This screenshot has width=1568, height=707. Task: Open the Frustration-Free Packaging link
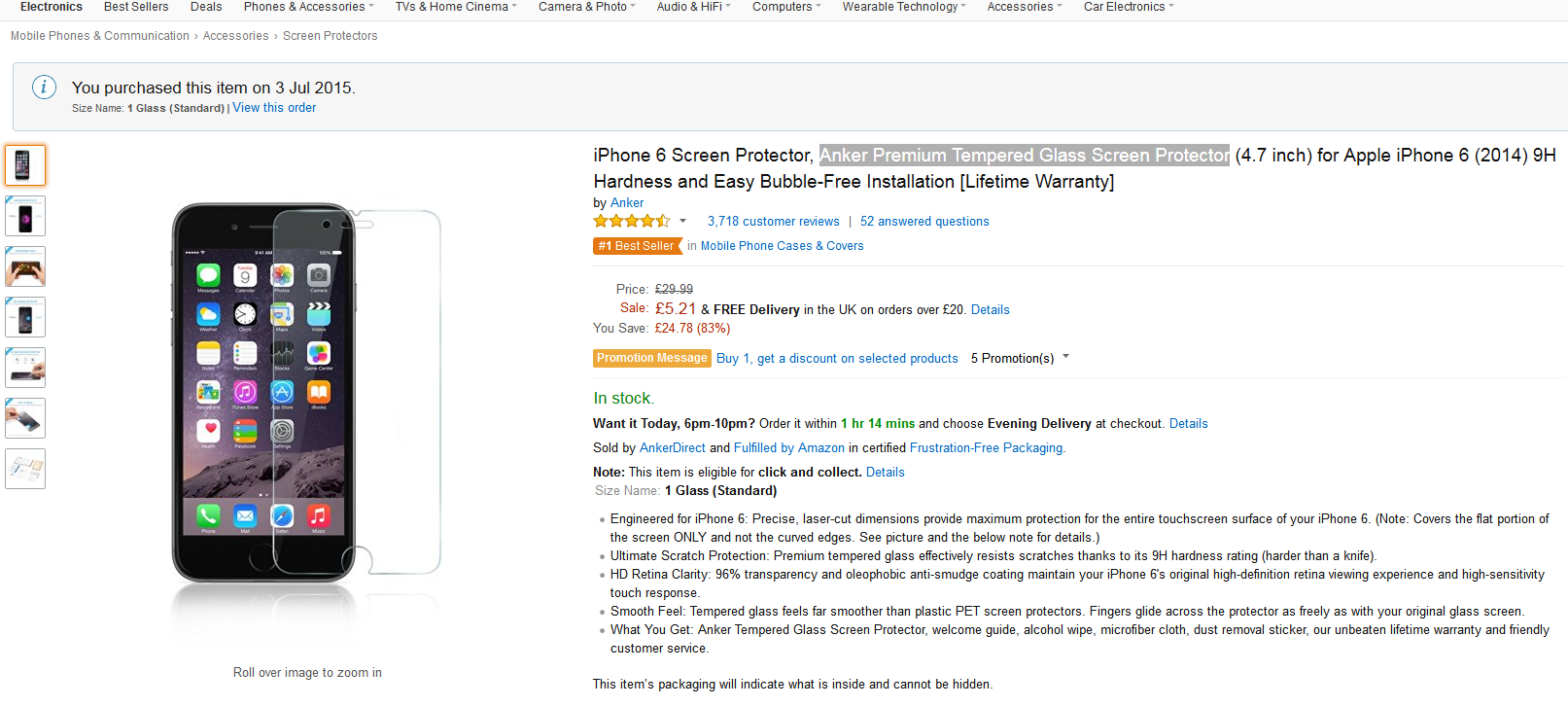(986, 448)
